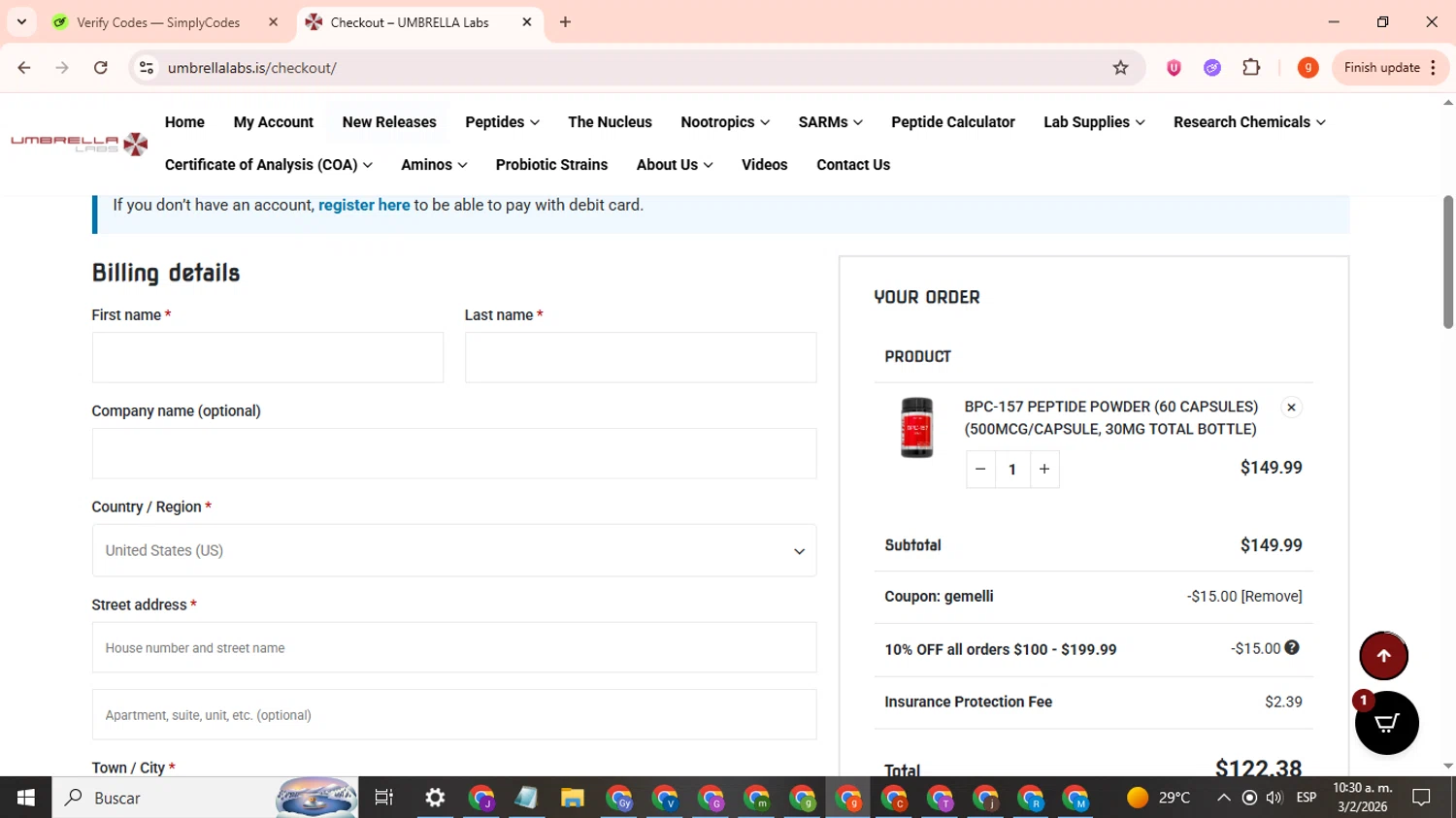Image resolution: width=1456 pixels, height=818 pixels.
Task: Open the notepad app icon in taskbar
Action: tap(526, 798)
